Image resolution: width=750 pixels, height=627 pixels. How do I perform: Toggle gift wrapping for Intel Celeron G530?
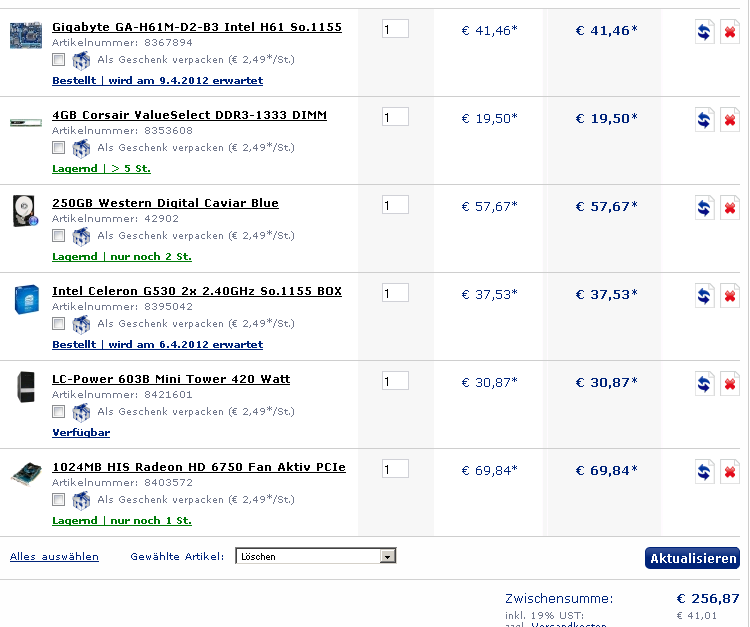tap(58, 324)
